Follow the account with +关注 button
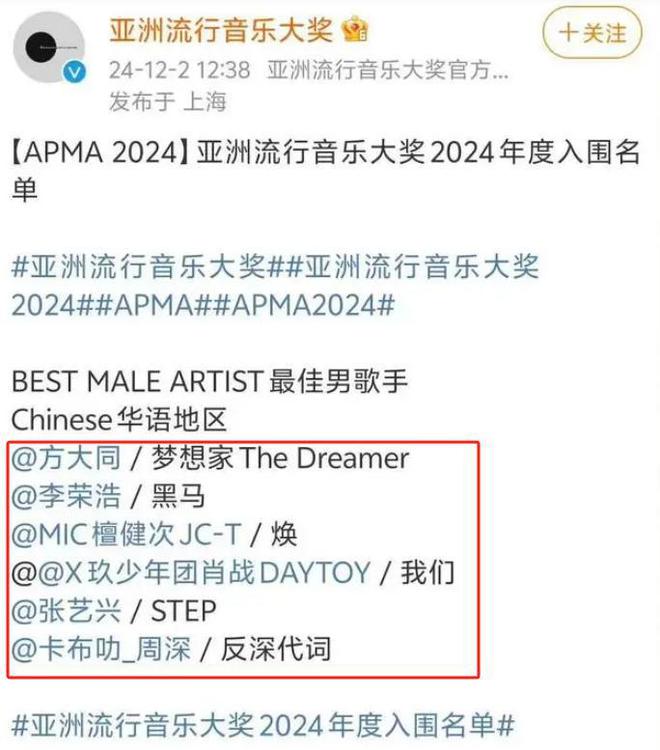 click(x=592, y=33)
